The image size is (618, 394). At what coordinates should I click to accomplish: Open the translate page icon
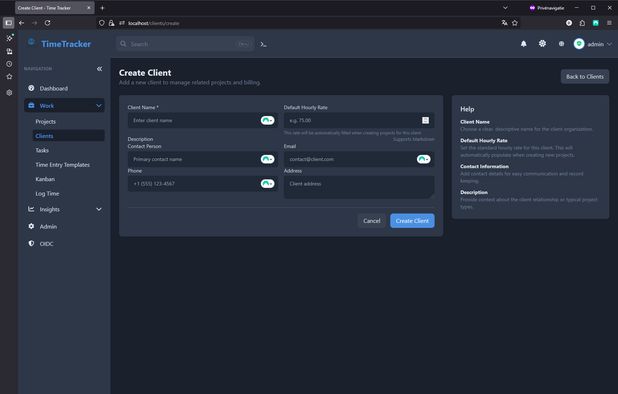(x=504, y=23)
